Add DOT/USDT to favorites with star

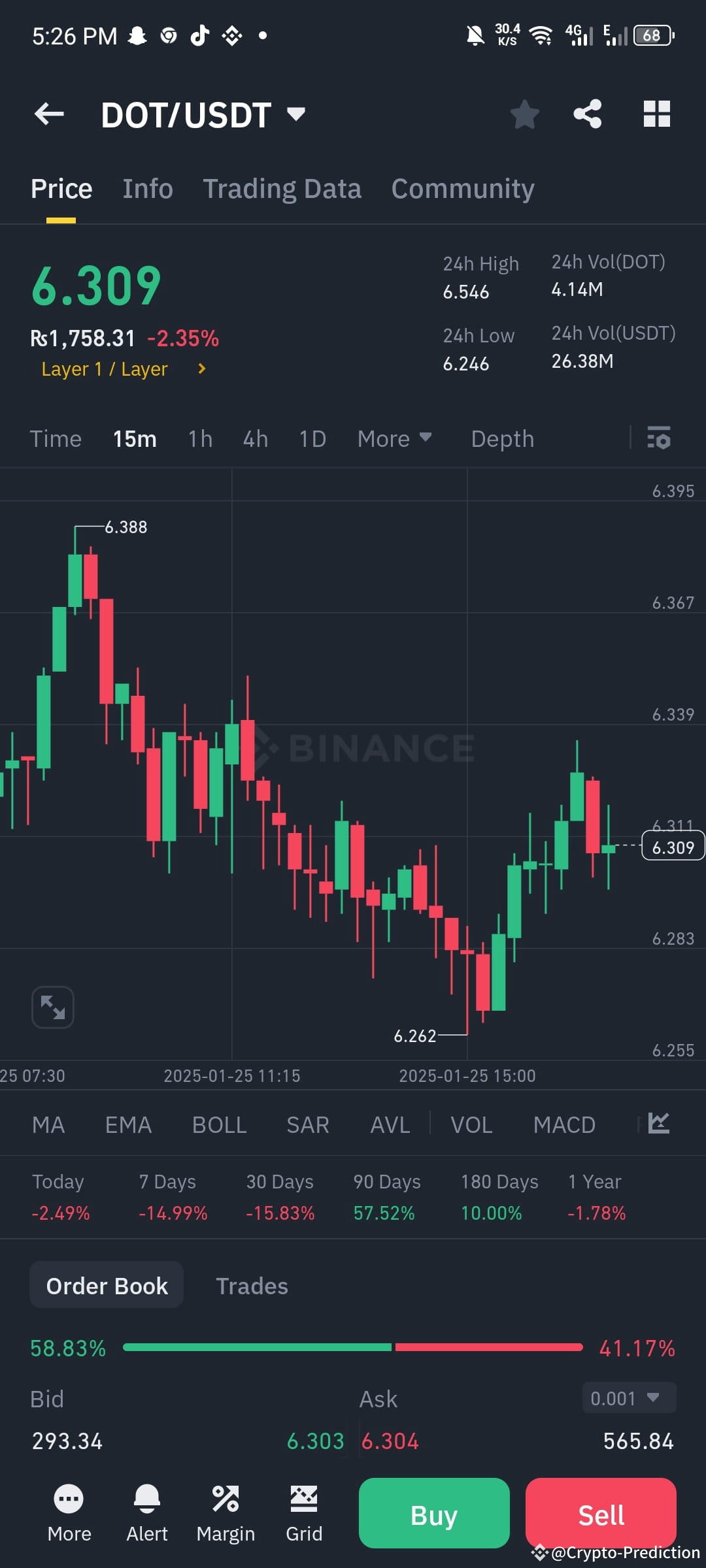click(524, 114)
